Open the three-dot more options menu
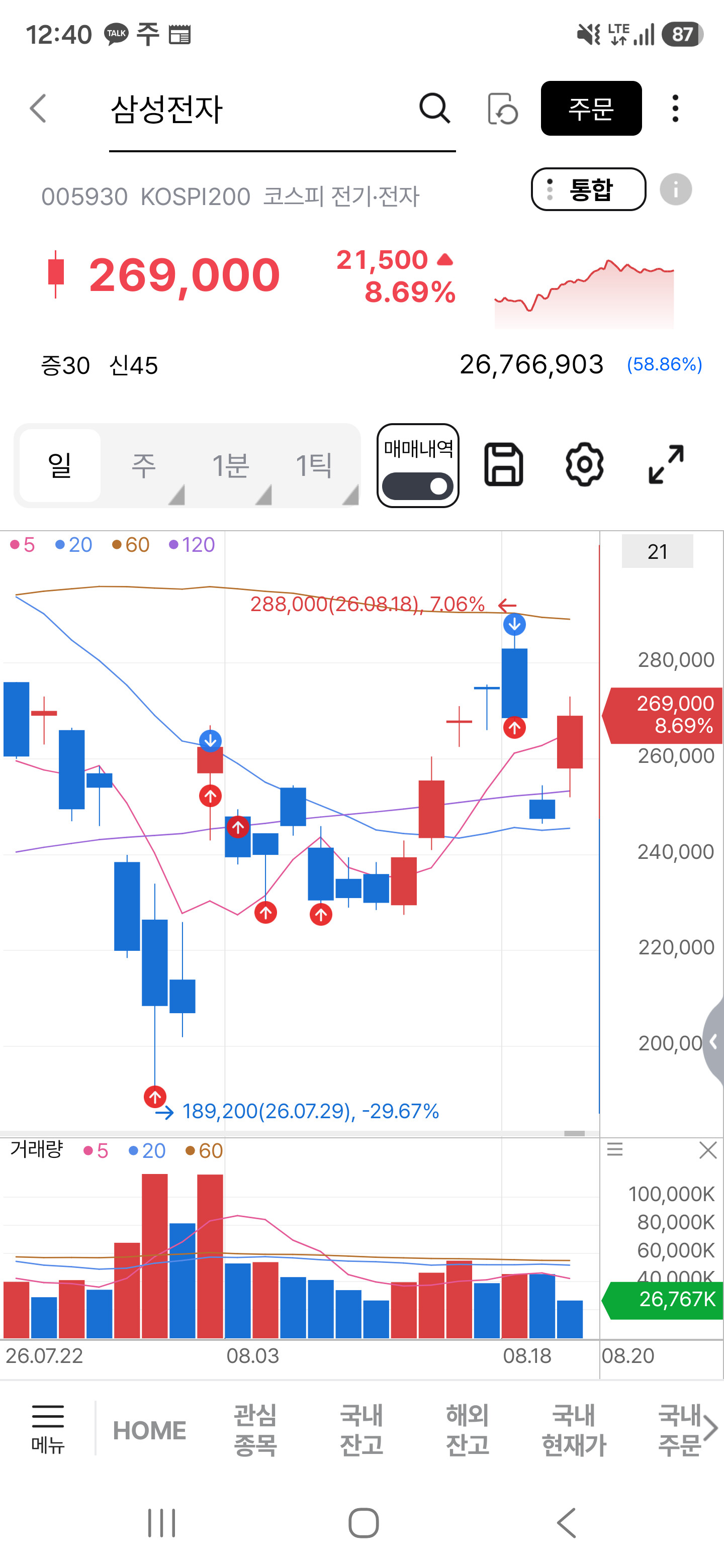The width and height of the screenshot is (724, 1568). point(675,109)
